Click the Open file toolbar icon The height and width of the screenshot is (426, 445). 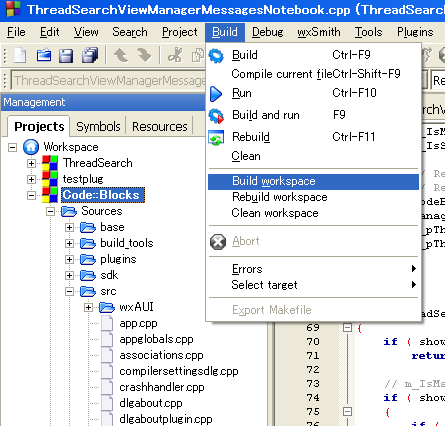(x=44, y=55)
